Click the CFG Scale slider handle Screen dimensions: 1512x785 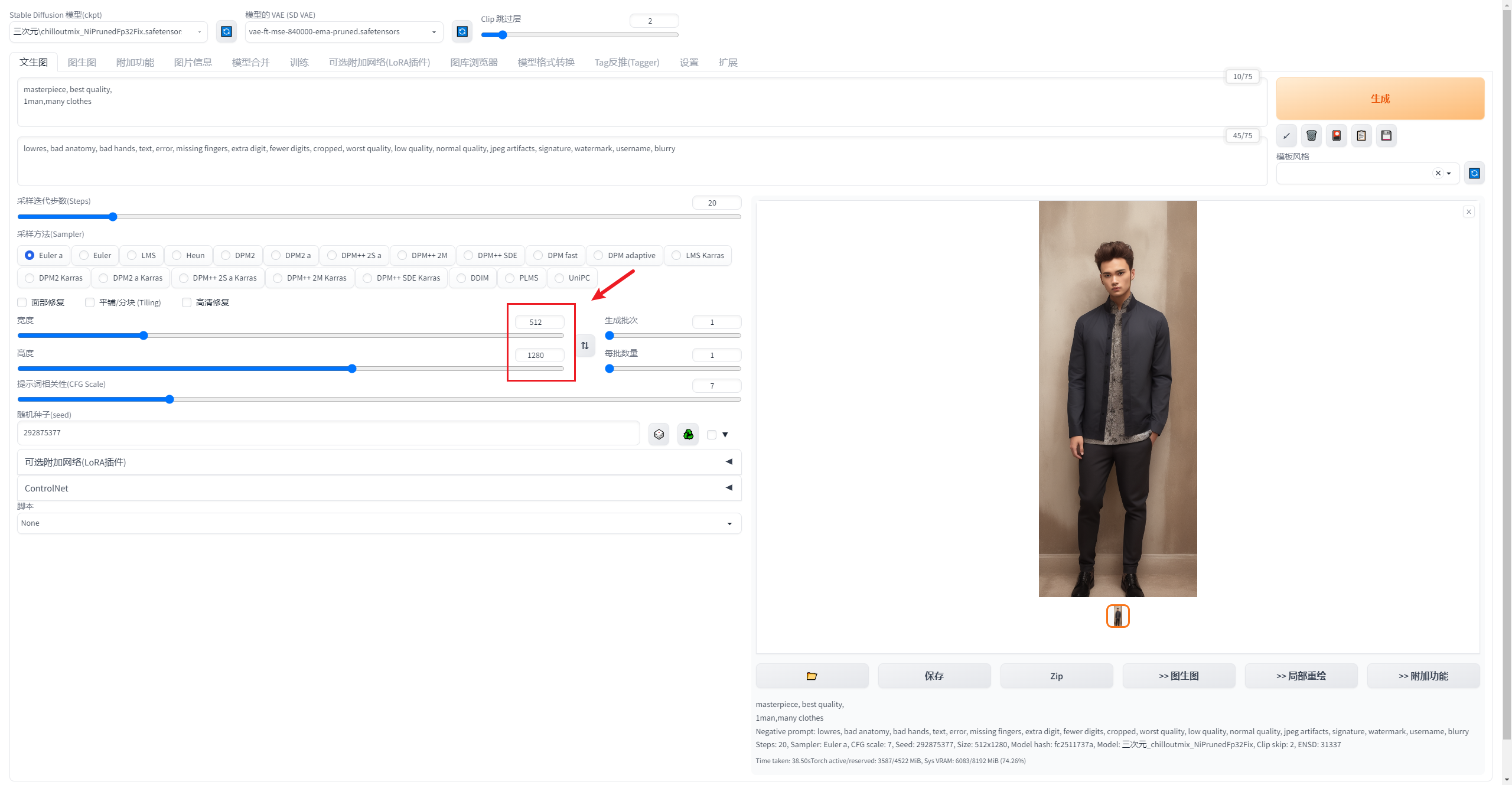[x=170, y=399]
